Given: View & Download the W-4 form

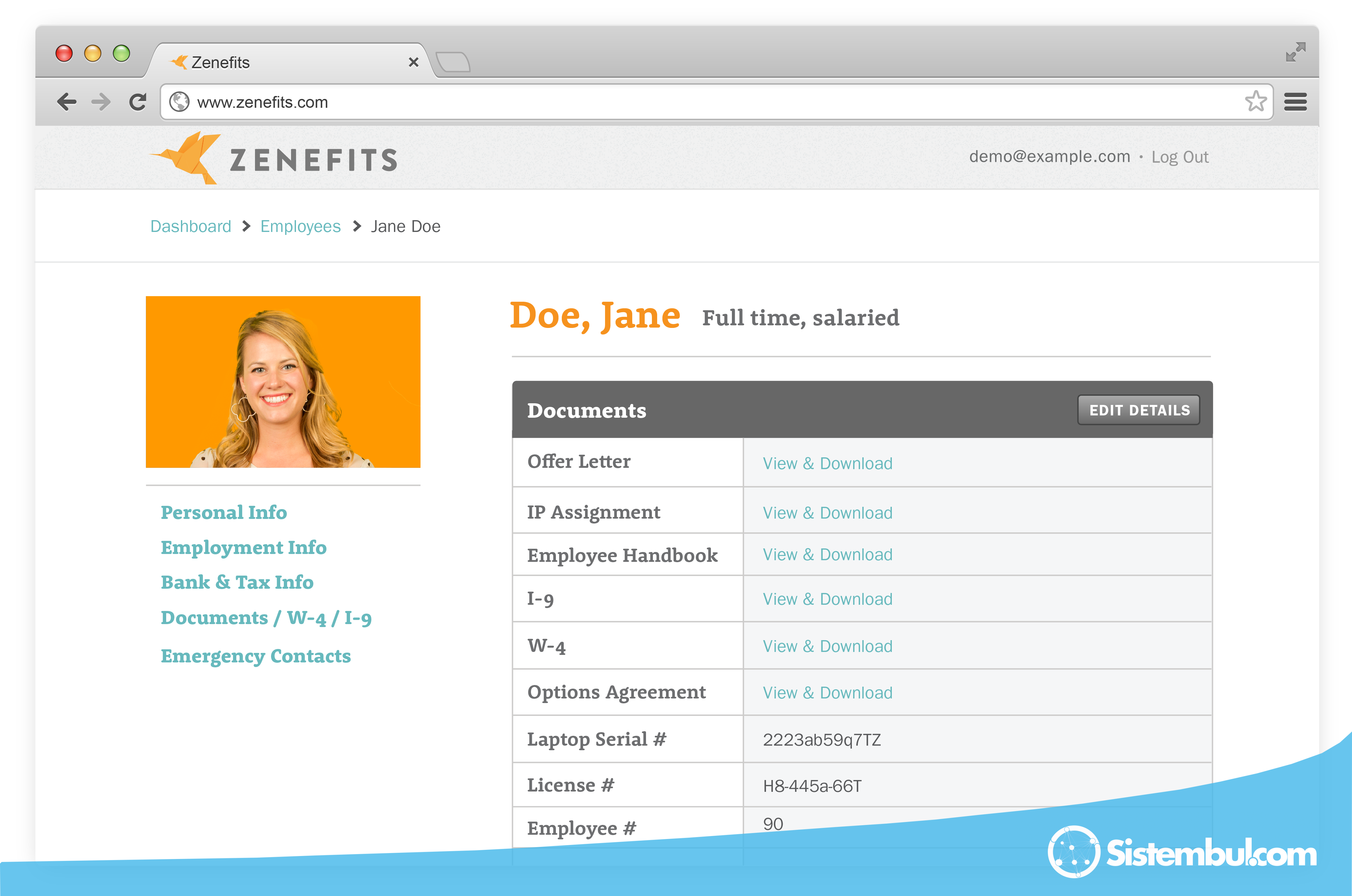Looking at the screenshot, I should [x=827, y=646].
